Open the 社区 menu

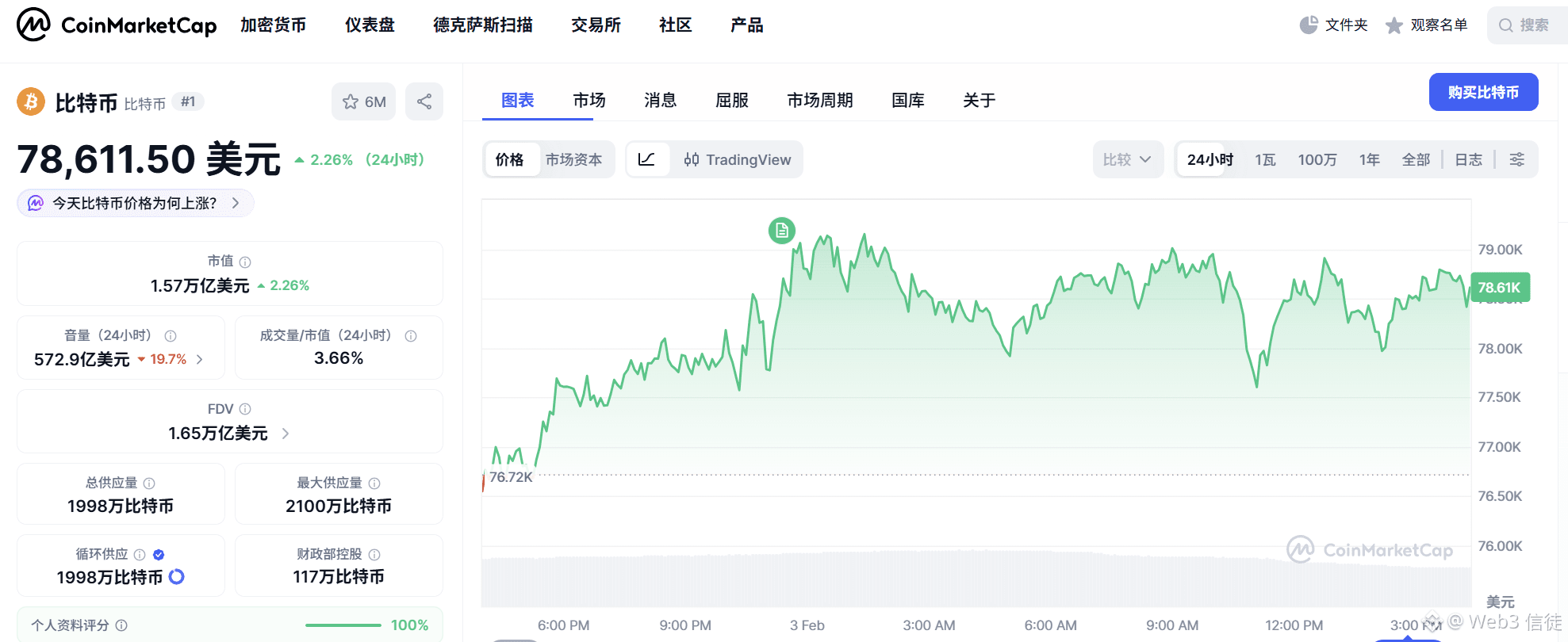pyautogui.click(x=676, y=25)
